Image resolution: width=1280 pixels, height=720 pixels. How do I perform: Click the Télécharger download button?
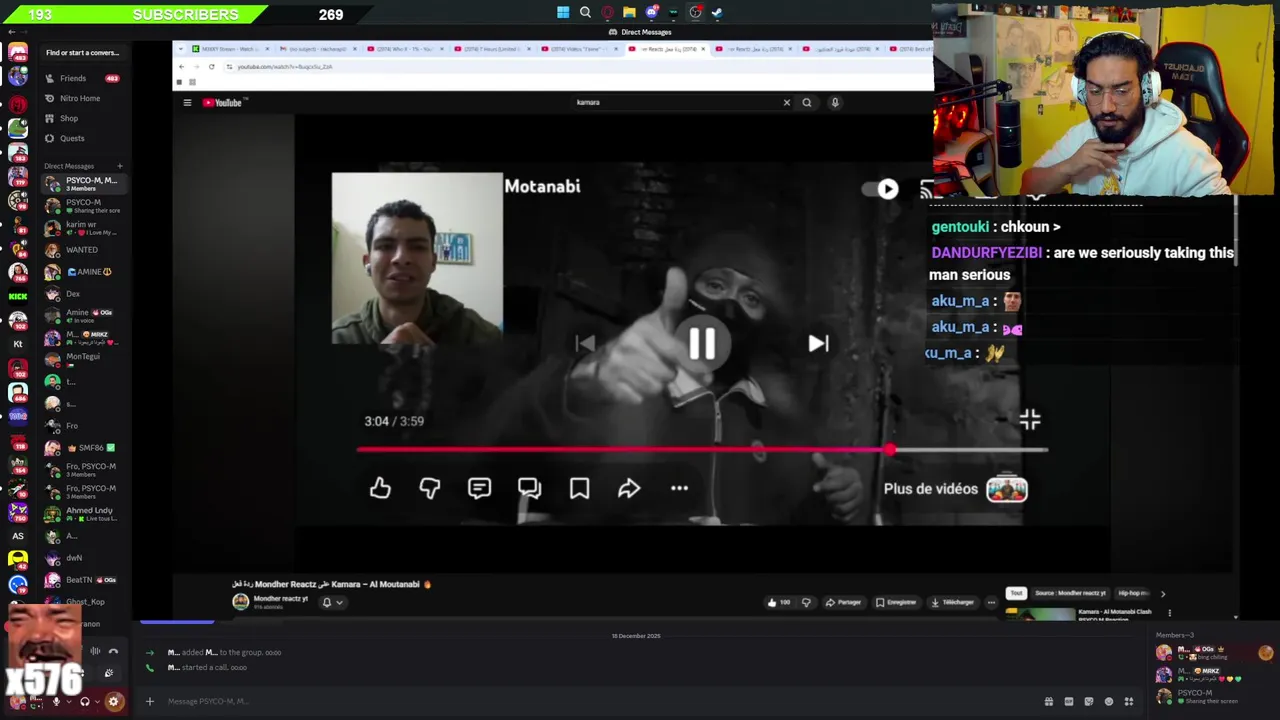[x=953, y=602]
